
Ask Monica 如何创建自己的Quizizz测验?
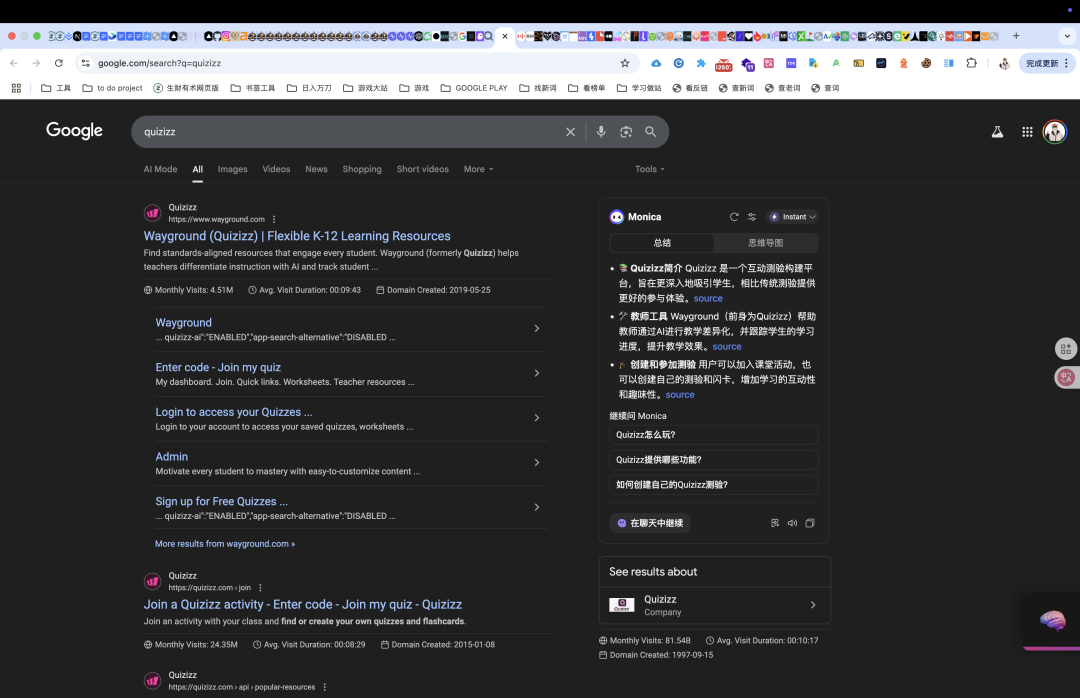point(714,484)
